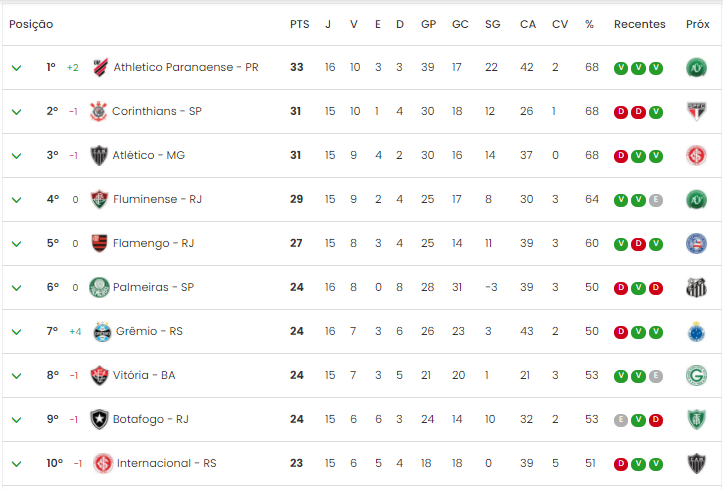The height and width of the screenshot is (489, 723).
Task: Expand the Vitória row chevron
Action: tap(17, 376)
